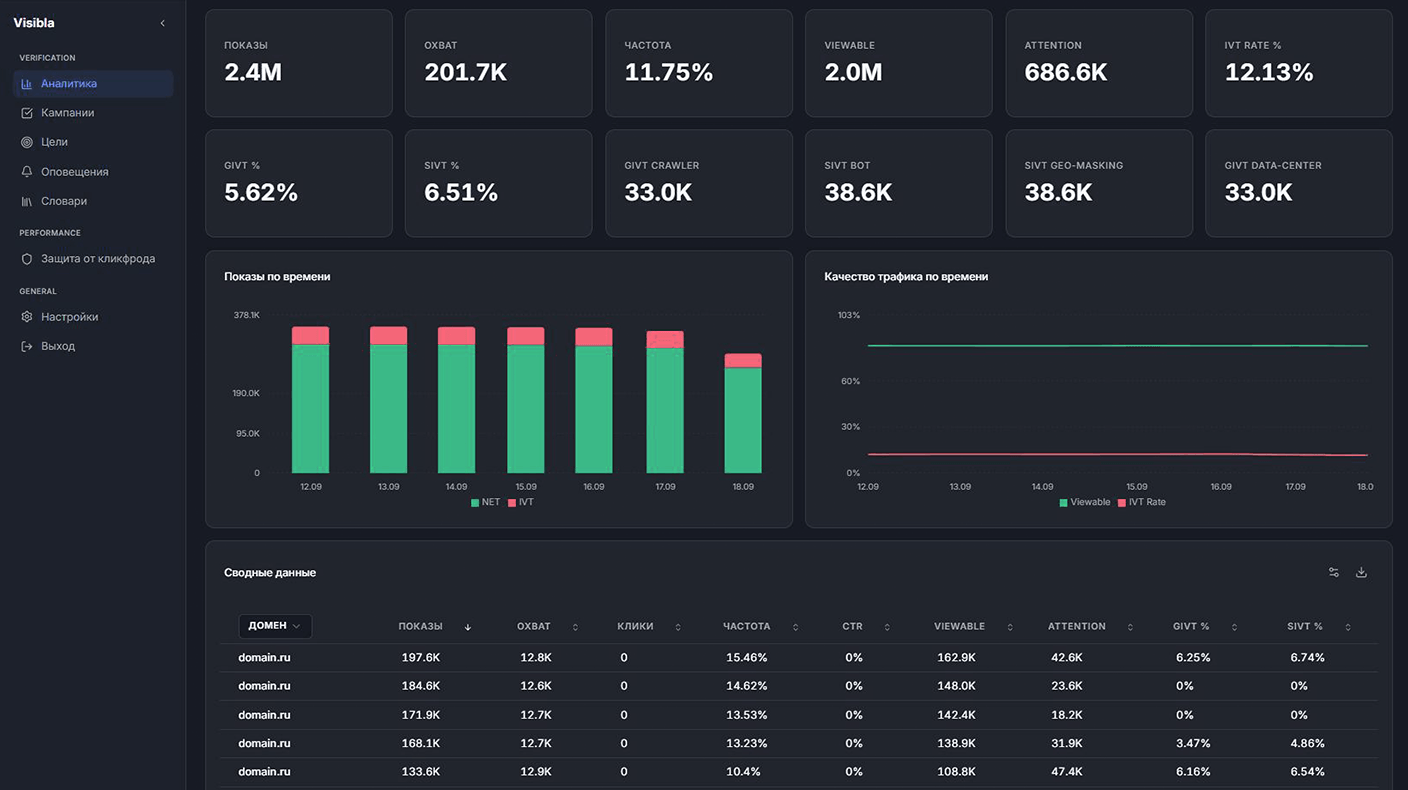Click the 6.74% SIVT cell
1408x790 pixels.
[1307, 658]
